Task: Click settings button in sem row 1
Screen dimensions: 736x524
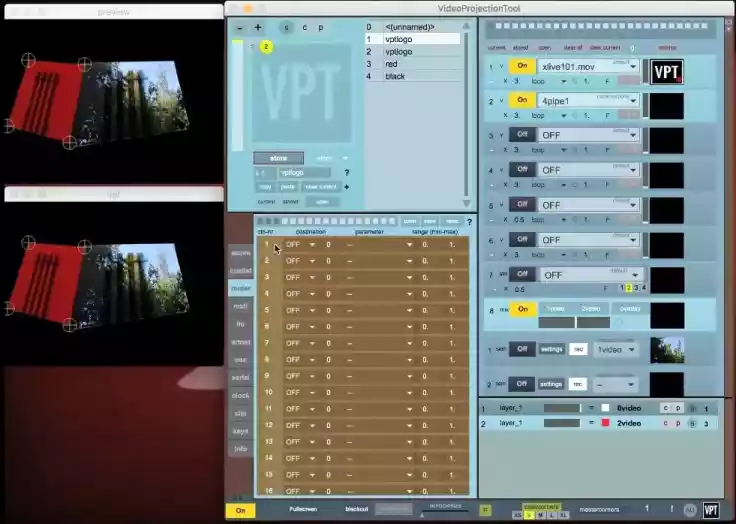Action: pos(552,349)
